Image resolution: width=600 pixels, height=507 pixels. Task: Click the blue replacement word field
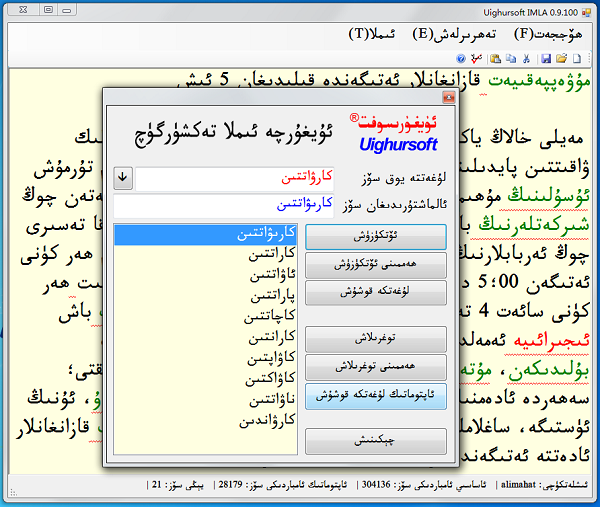click(223, 206)
